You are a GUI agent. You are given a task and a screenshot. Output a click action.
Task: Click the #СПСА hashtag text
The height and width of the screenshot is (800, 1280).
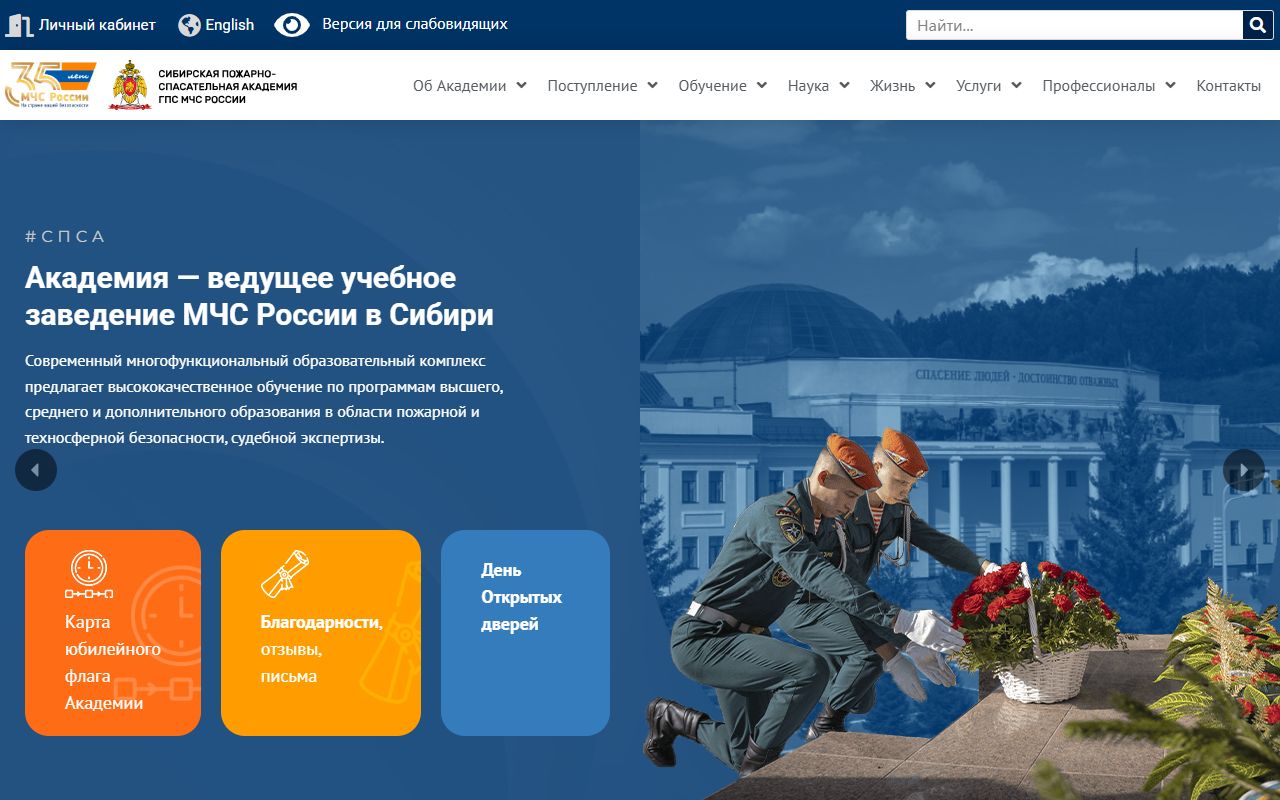pos(65,237)
